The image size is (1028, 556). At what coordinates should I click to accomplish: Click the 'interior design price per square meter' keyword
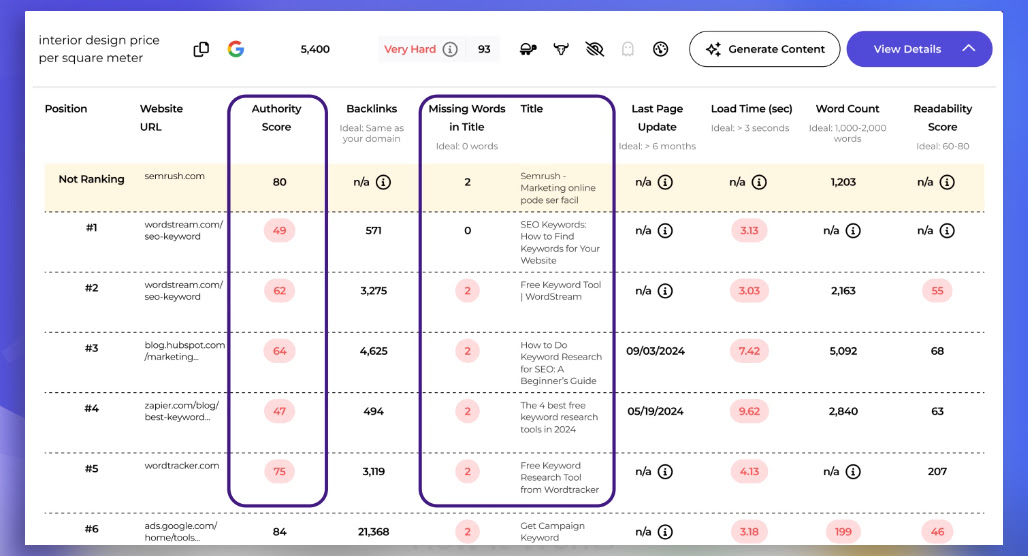[99, 49]
